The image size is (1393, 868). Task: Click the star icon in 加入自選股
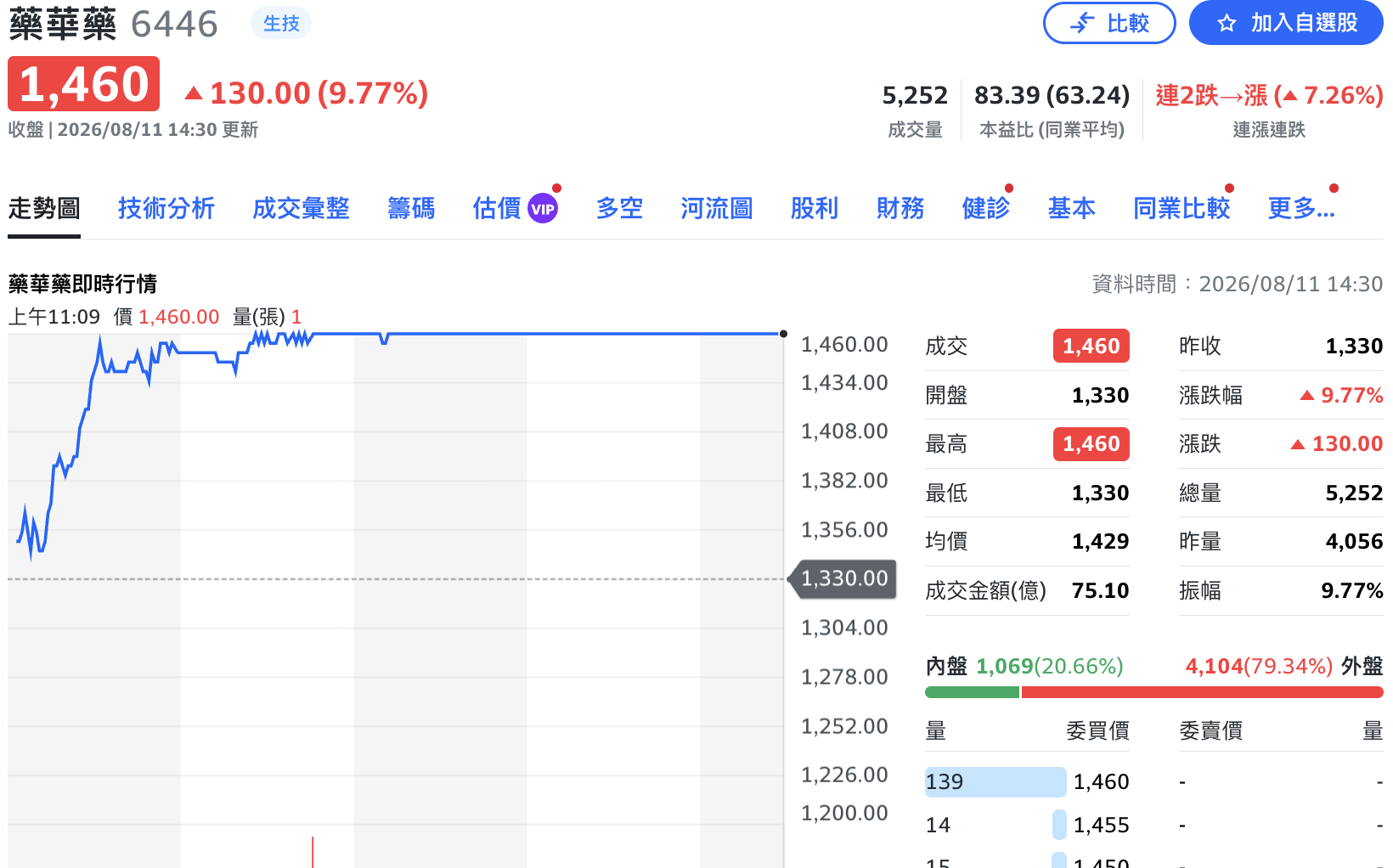tap(1227, 24)
